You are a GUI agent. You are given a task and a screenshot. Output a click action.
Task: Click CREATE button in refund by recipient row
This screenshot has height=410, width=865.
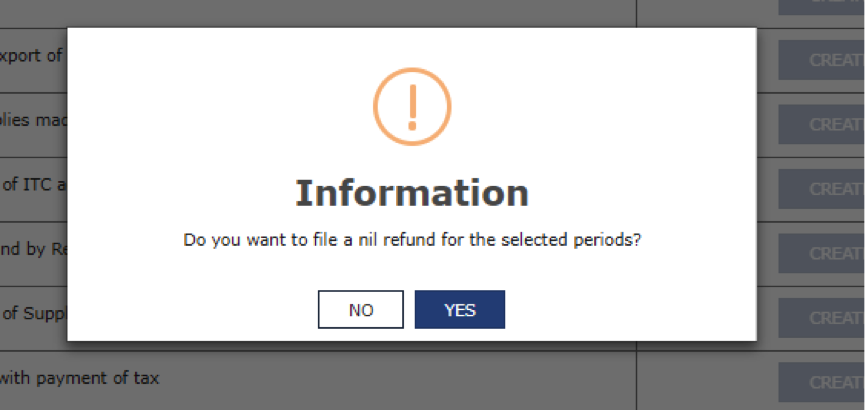pos(821,253)
